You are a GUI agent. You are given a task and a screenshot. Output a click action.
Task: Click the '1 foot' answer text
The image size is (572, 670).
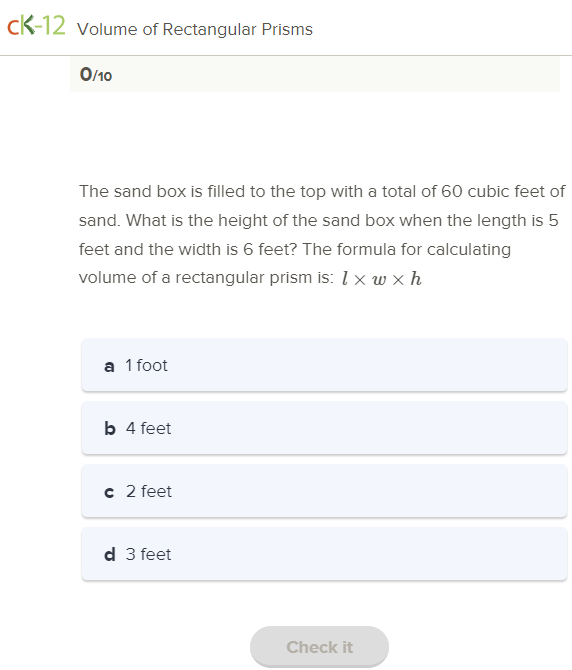[x=146, y=365]
